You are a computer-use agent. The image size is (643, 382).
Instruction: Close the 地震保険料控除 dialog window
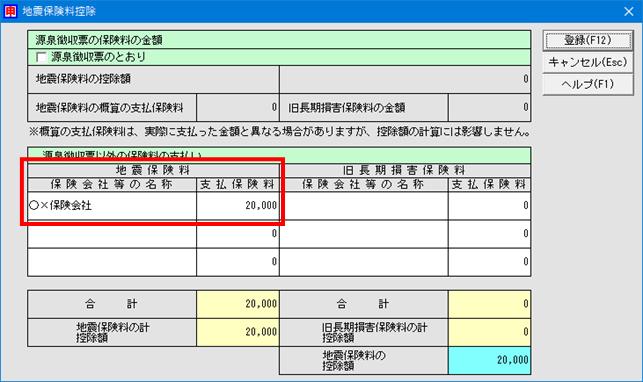coord(629,11)
